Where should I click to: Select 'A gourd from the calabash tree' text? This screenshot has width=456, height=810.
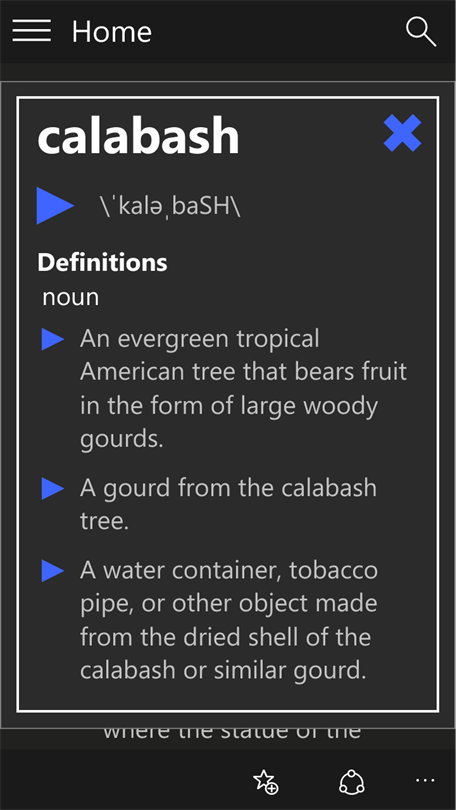coord(228,505)
